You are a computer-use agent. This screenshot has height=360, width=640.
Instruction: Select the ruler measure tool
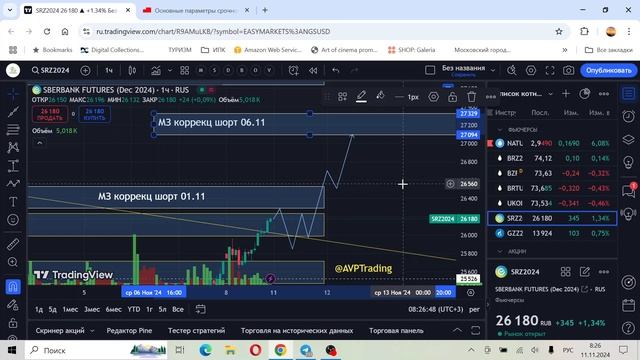[x=13, y=244]
